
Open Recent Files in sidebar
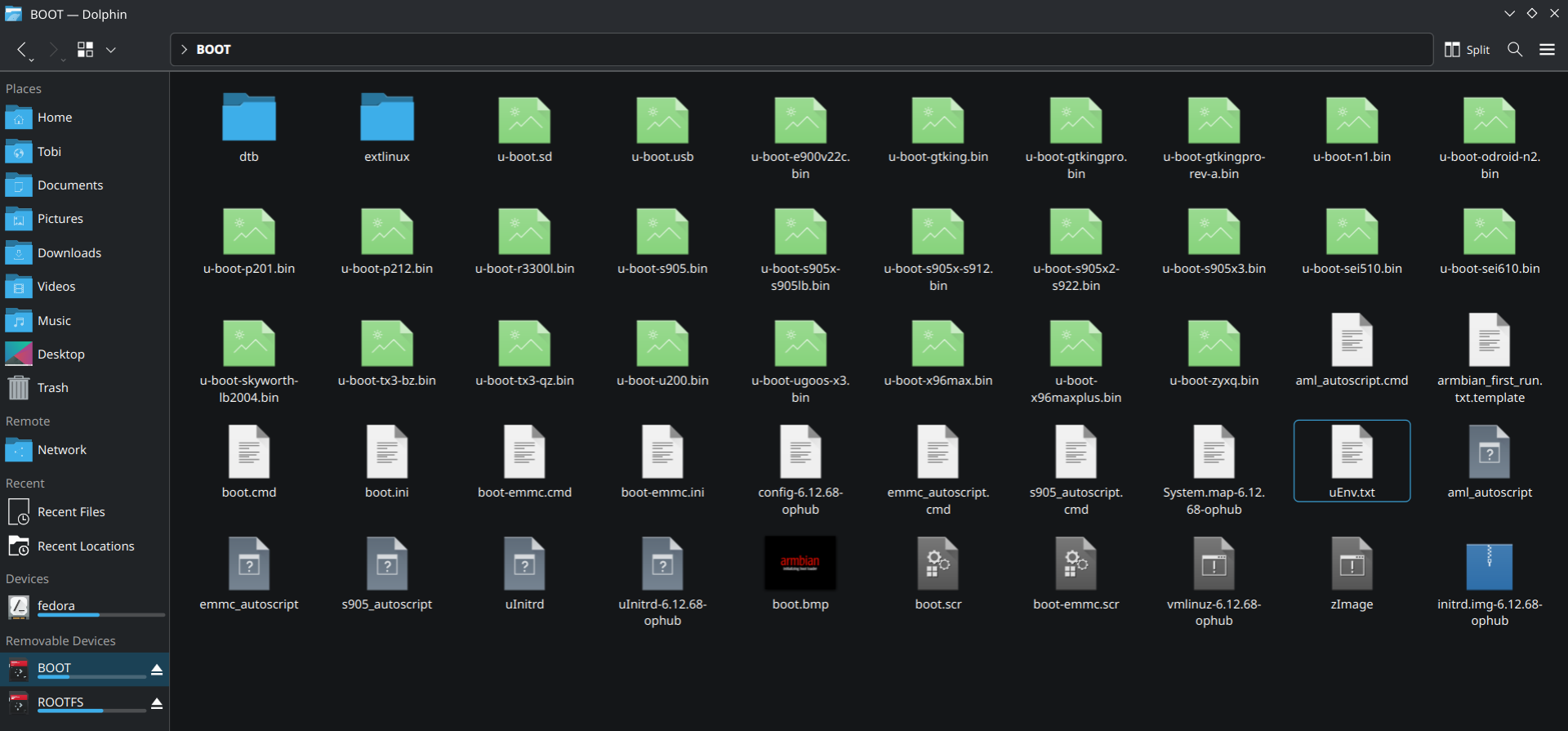click(71, 511)
